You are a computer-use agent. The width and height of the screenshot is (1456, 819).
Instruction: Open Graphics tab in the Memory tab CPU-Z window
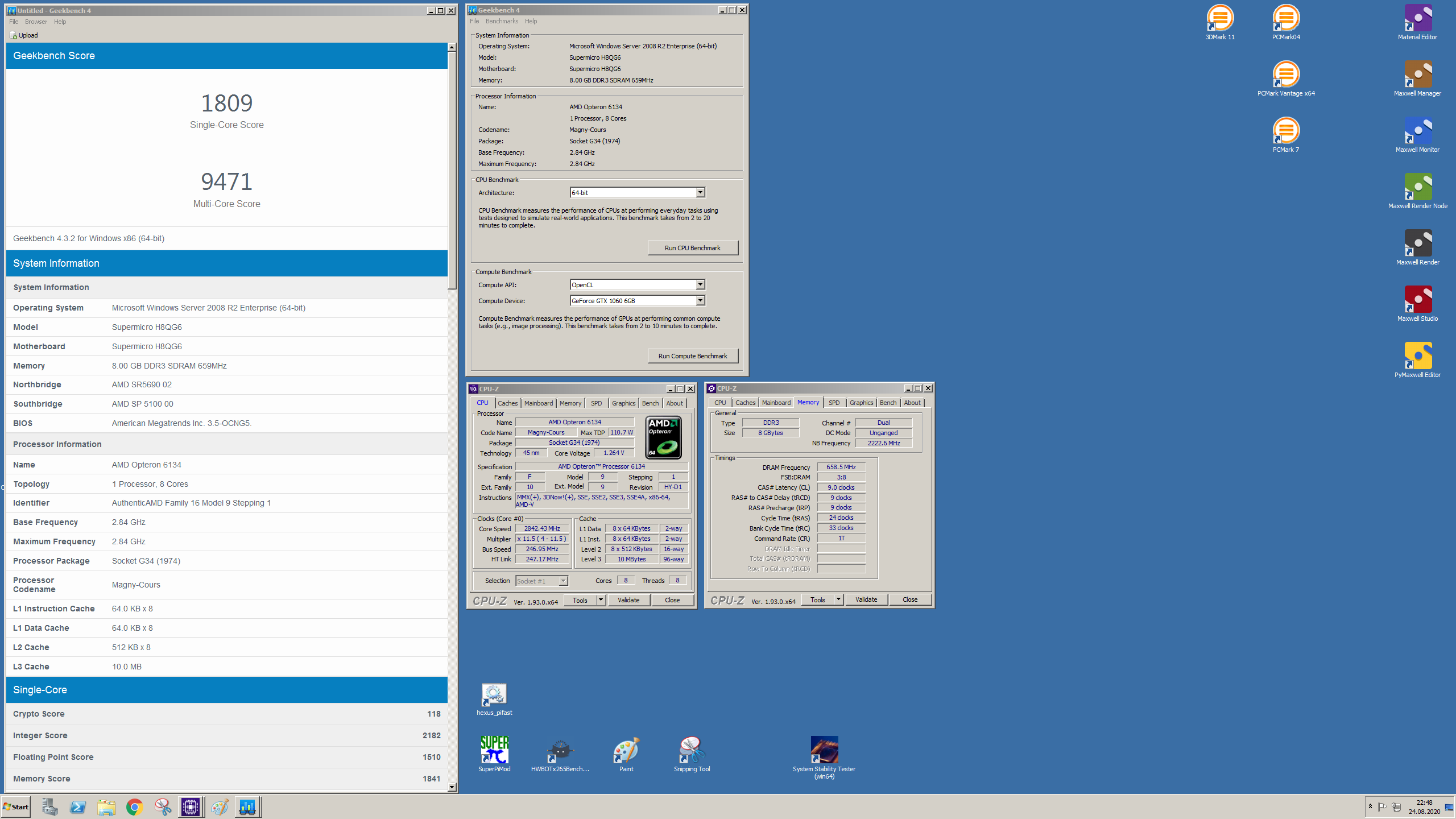coord(861,403)
